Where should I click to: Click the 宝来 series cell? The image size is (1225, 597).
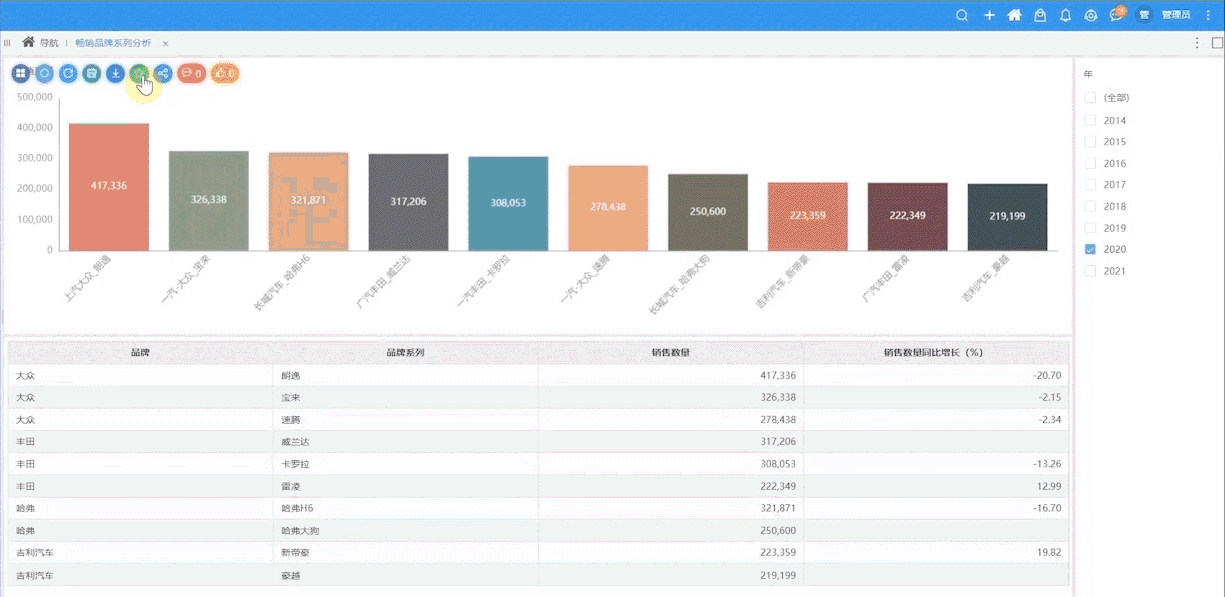[x=406, y=398]
